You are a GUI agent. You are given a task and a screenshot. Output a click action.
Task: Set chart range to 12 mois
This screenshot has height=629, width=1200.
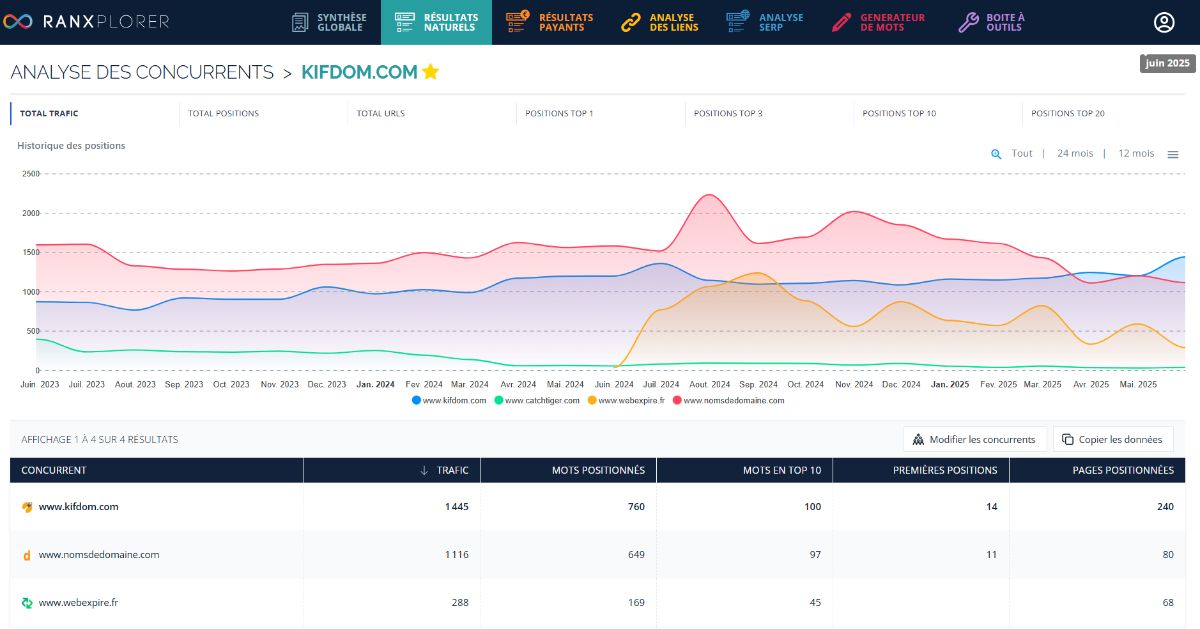coord(1136,154)
